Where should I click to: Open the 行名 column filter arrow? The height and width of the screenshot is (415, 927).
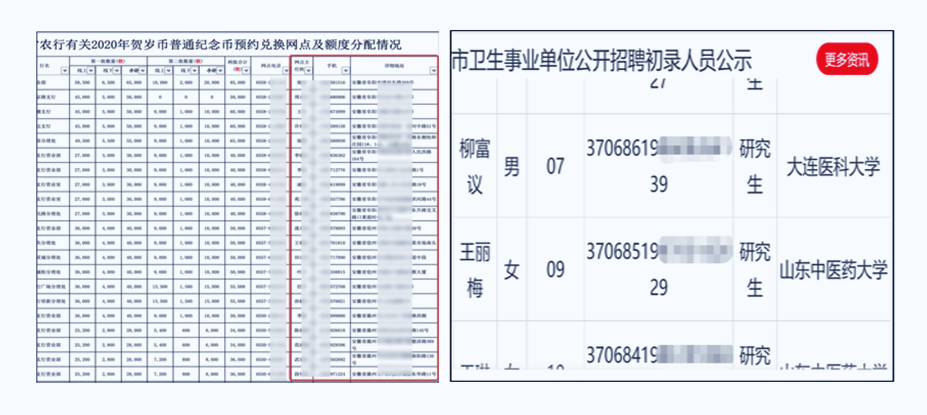pos(65,70)
